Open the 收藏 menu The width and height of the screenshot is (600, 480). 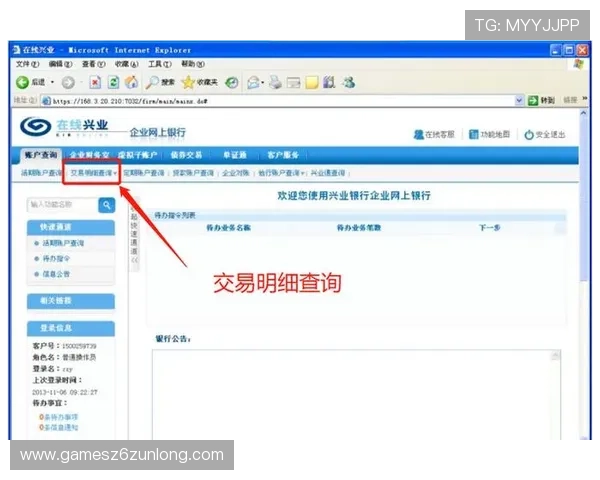(127, 64)
